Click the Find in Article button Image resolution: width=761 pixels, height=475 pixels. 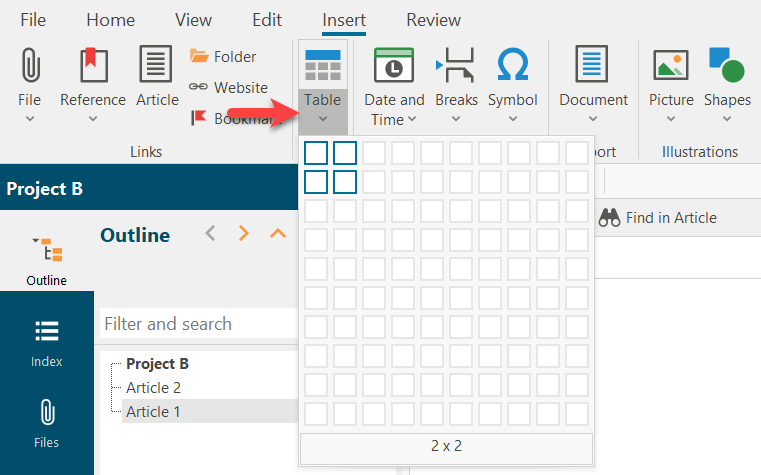(658, 218)
